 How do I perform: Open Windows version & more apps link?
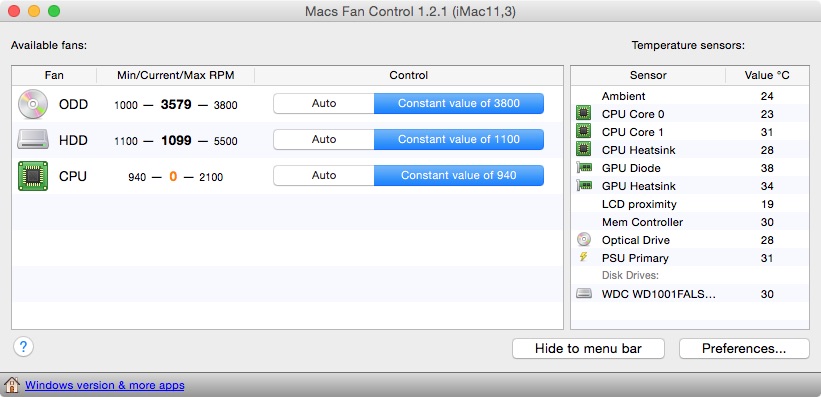tap(105, 385)
